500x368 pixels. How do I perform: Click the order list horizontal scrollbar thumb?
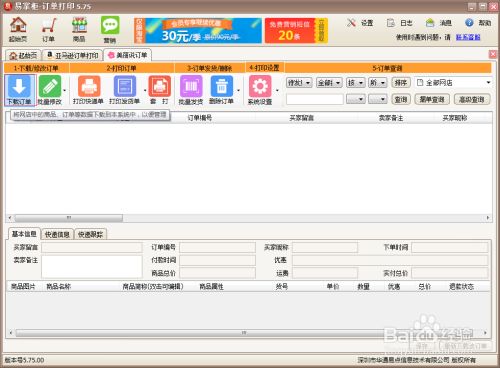pyautogui.click(x=68, y=218)
